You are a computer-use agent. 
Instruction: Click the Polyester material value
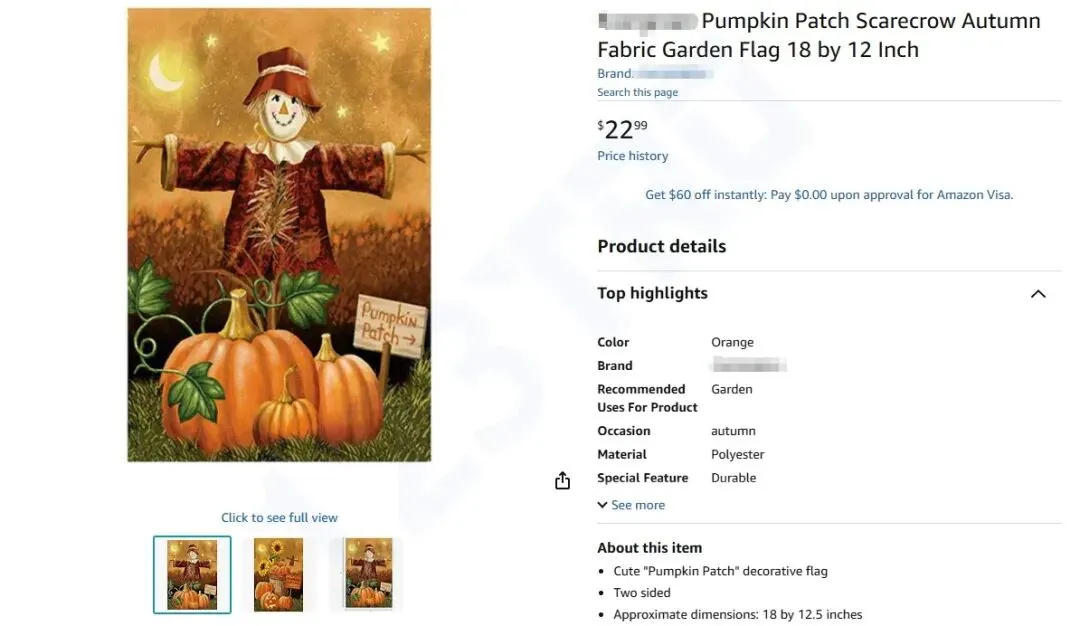pyautogui.click(x=737, y=454)
